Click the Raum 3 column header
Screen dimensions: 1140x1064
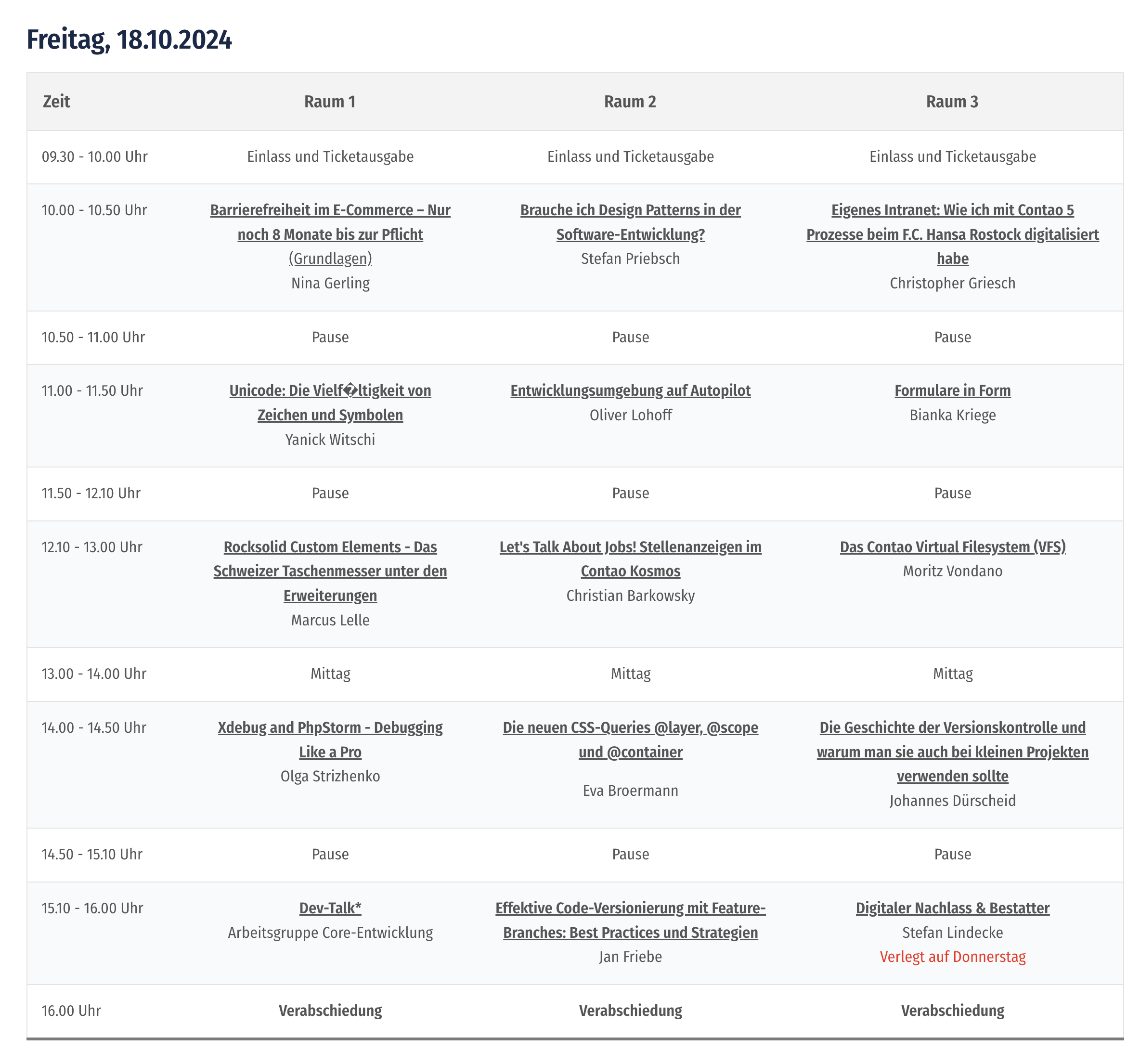pos(952,102)
